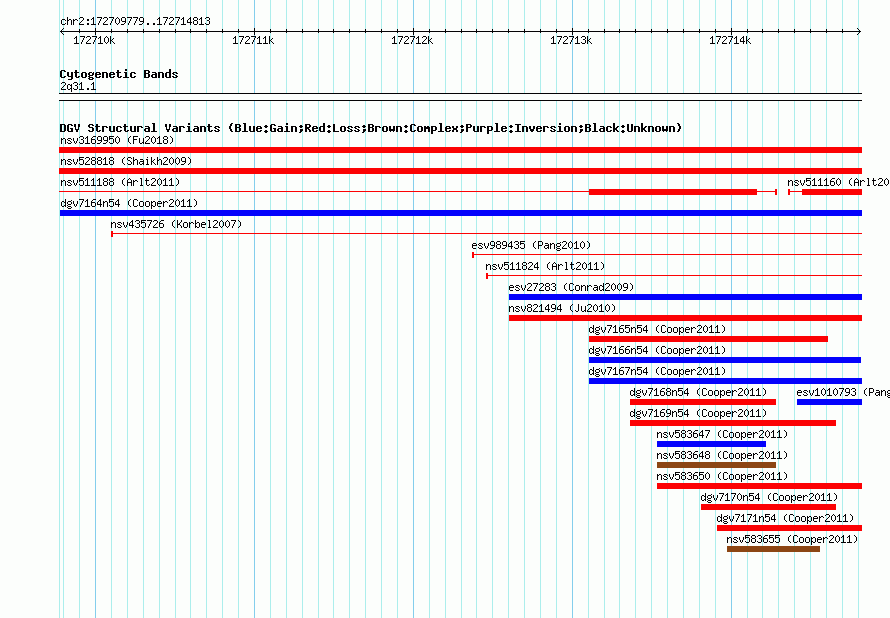The image size is (890, 618).
Task: Open the nsv528818 (Shaikh2009) variant label
Action: click(126, 161)
